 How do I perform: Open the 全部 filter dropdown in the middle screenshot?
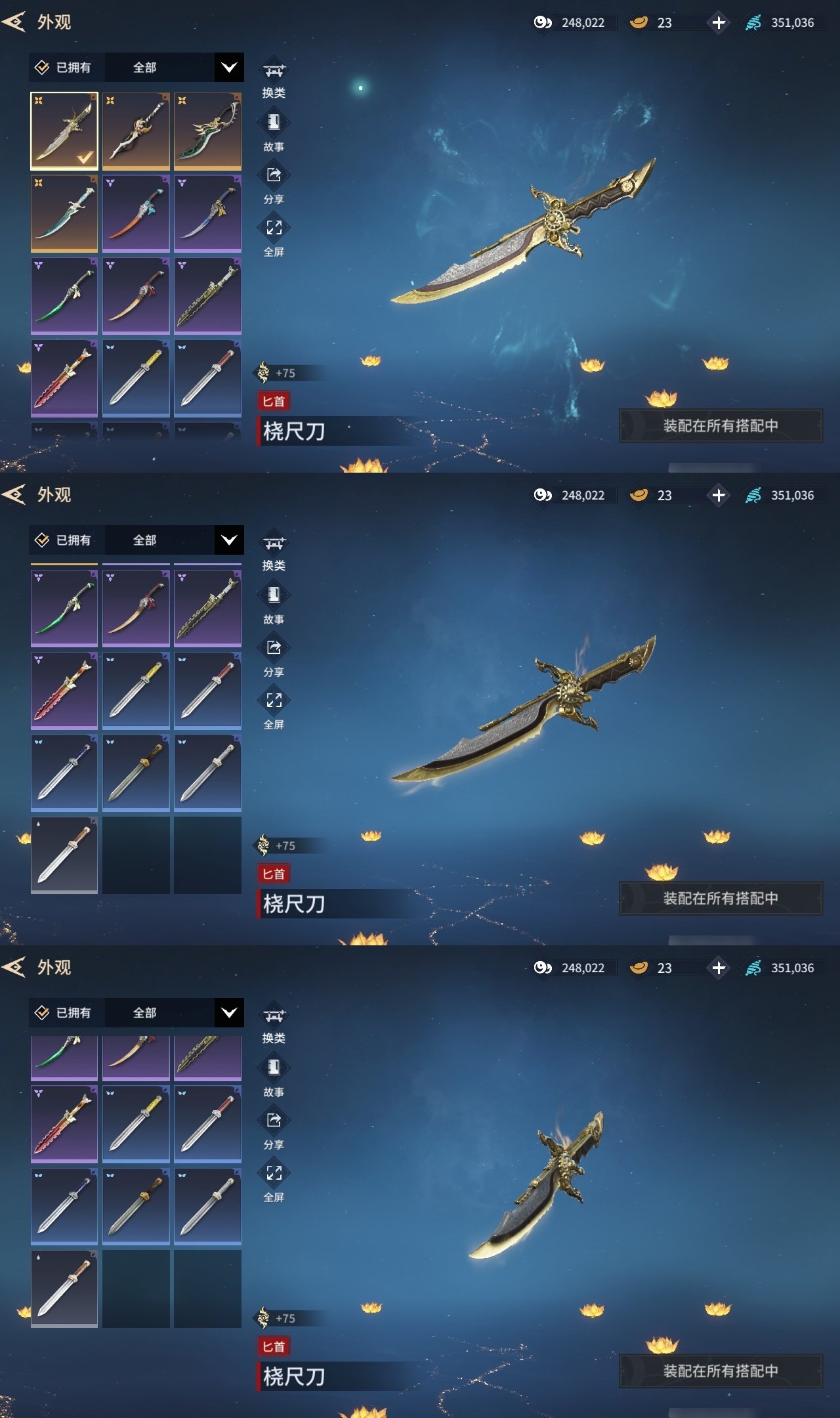coord(174,540)
